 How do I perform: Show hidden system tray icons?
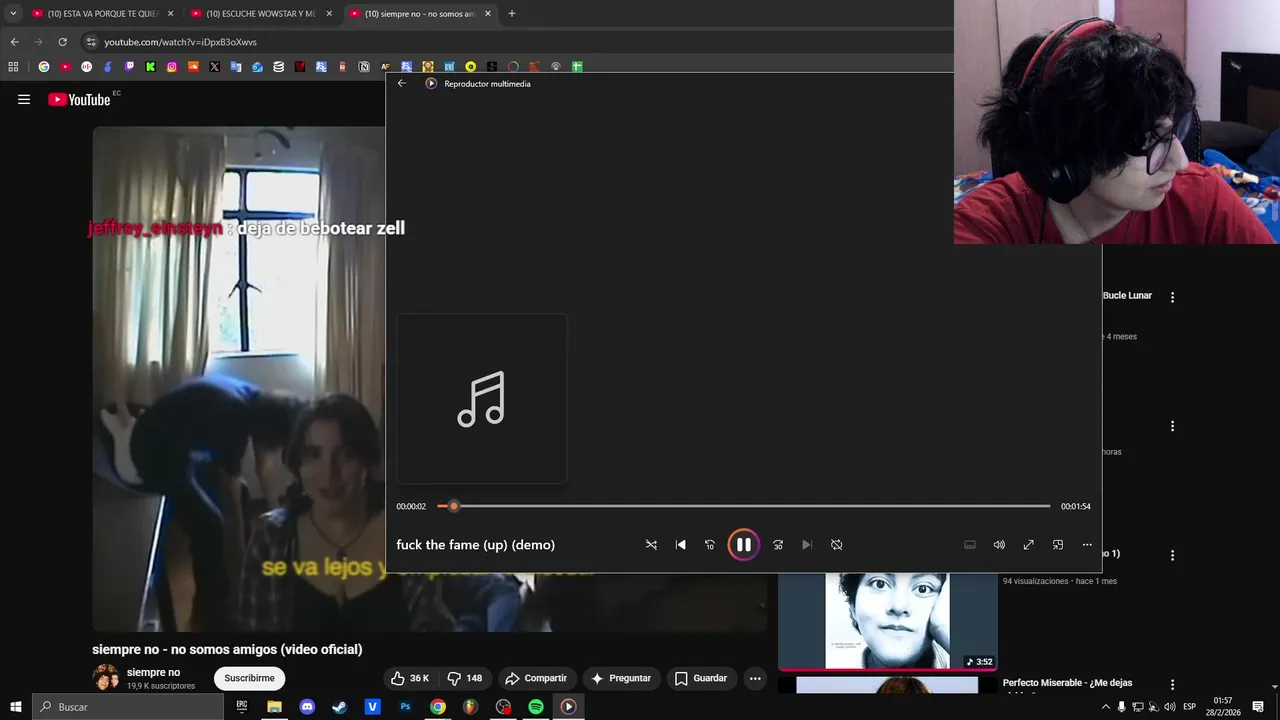(1104, 707)
